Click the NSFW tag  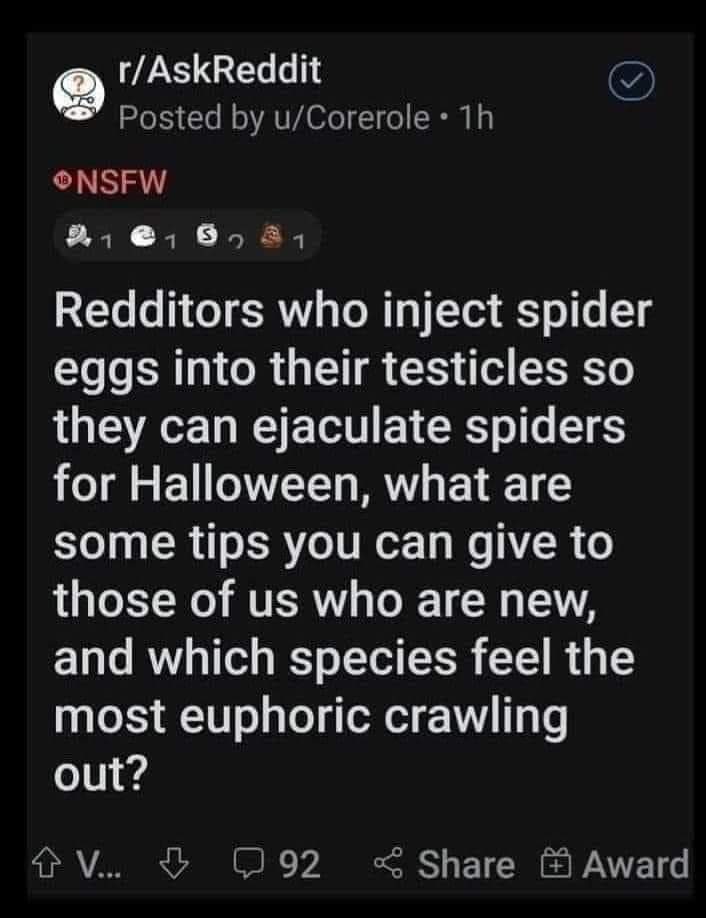point(120,182)
